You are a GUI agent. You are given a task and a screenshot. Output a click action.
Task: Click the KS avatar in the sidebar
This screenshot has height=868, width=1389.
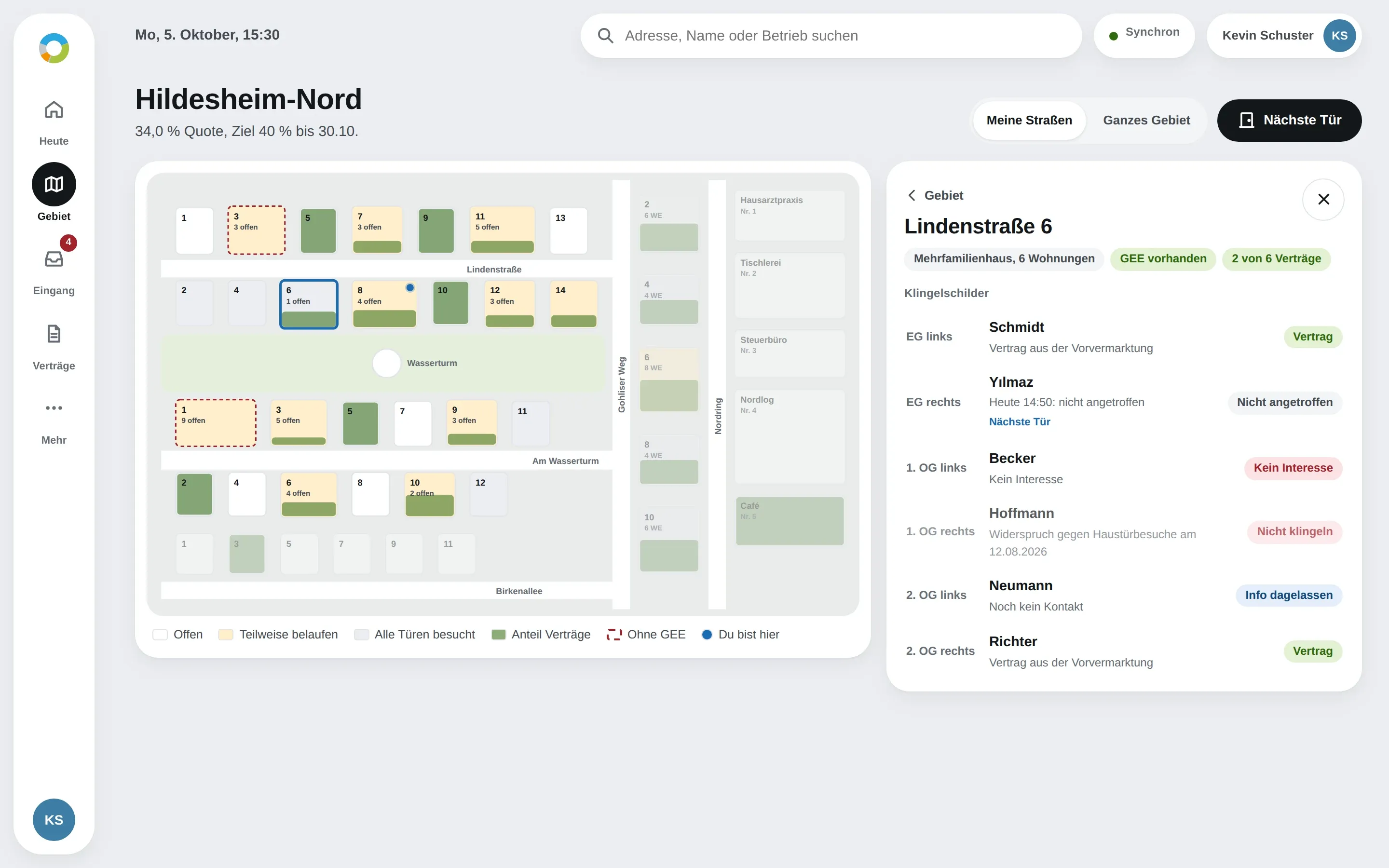tap(54, 820)
